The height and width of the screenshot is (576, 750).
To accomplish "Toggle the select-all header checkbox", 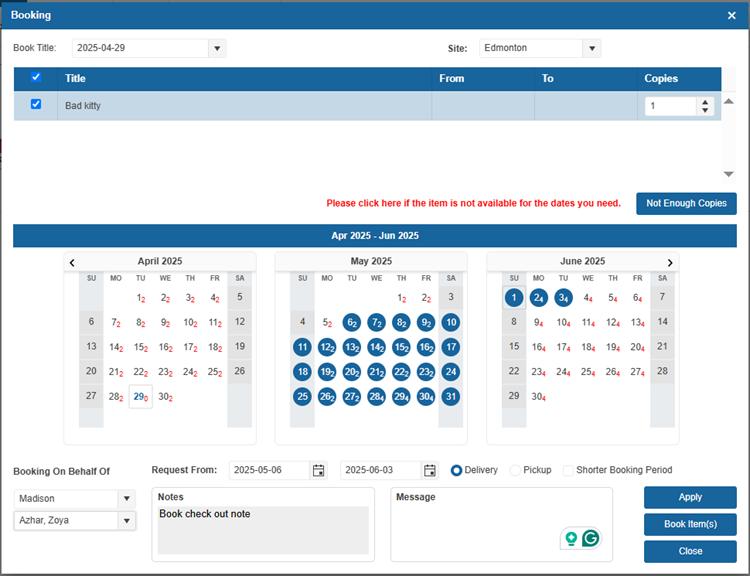I will [37, 77].
